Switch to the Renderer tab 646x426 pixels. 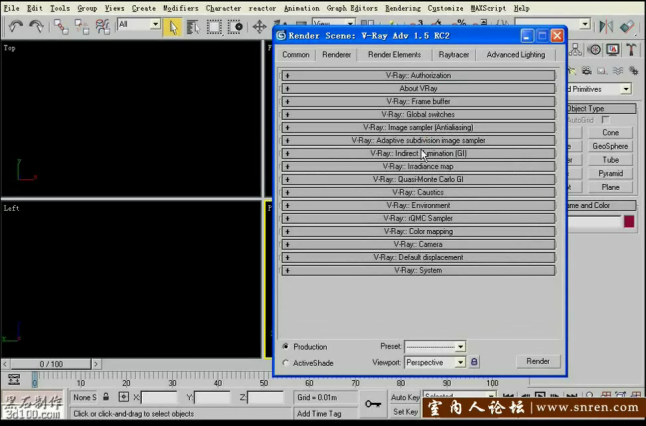336,55
